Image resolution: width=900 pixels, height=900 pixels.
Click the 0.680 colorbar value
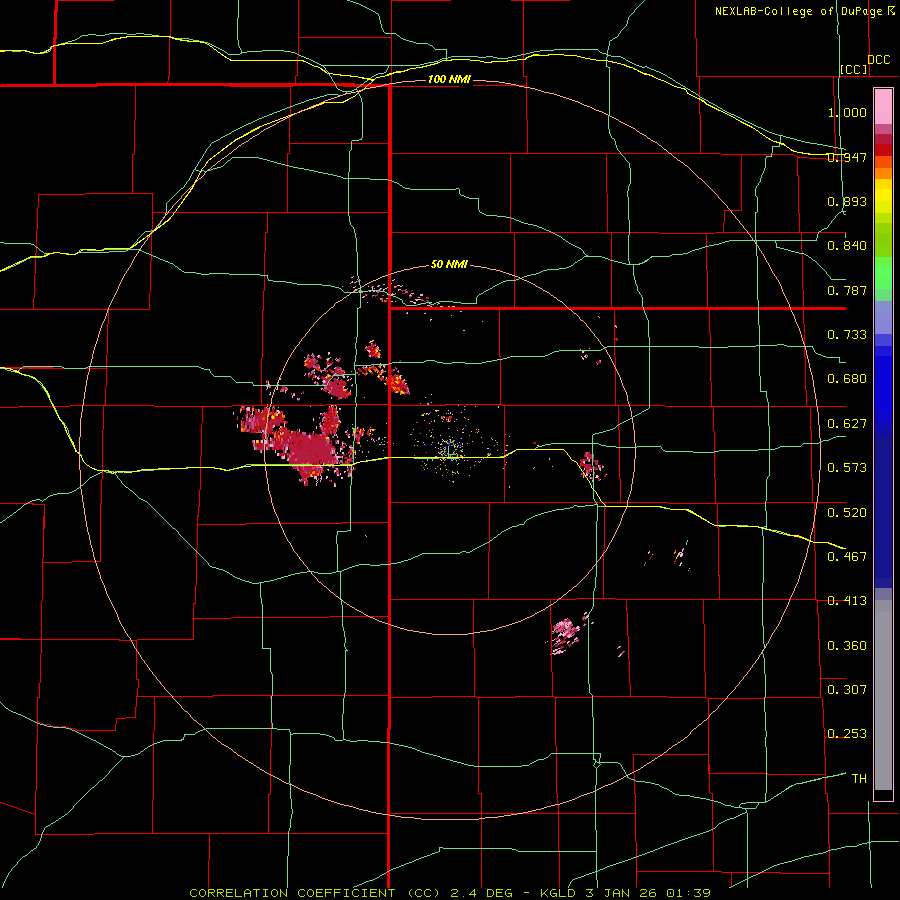(x=847, y=379)
